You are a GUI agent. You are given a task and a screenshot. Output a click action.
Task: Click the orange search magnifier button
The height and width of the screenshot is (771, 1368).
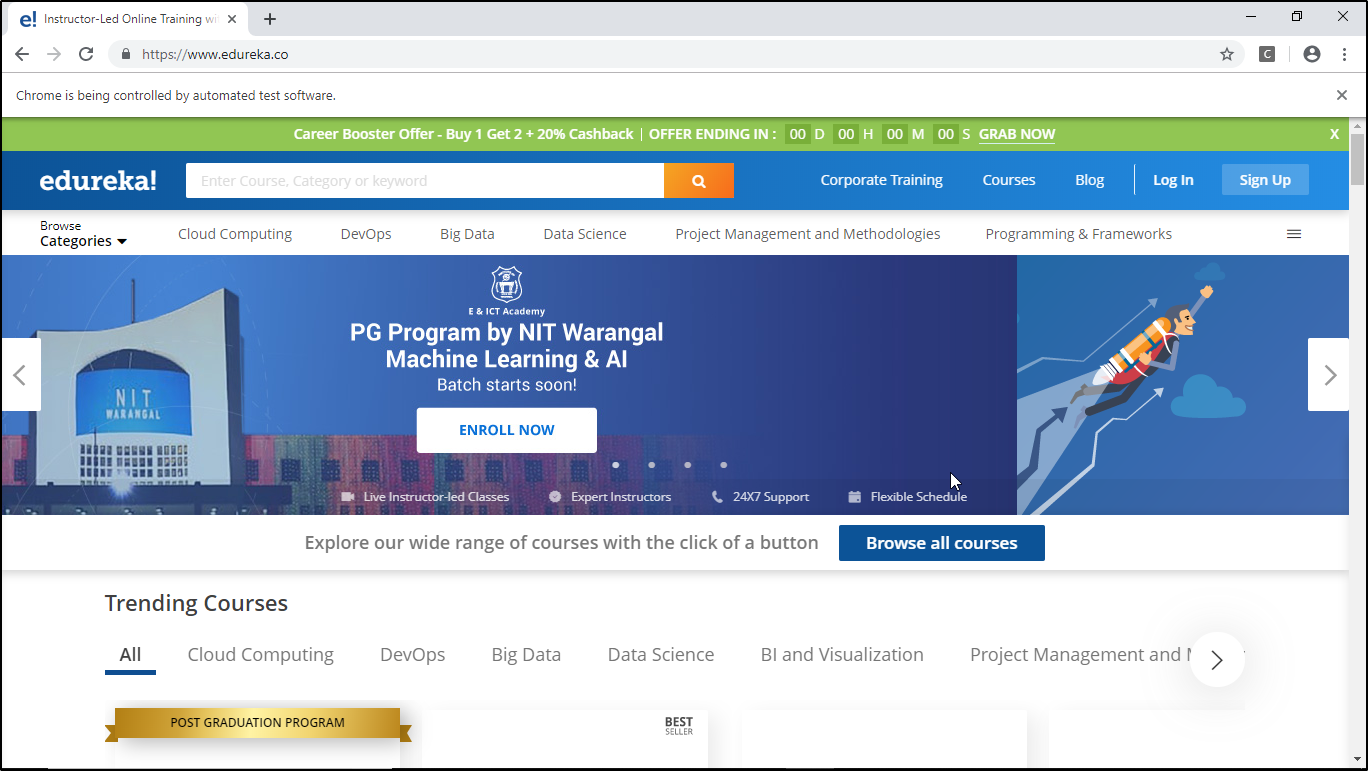tap(699, 181)
